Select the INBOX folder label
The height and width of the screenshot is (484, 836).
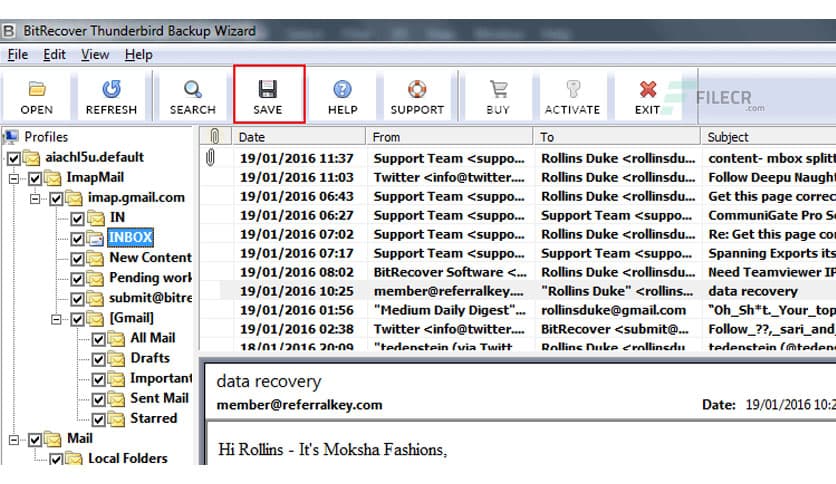click(131, 237)
